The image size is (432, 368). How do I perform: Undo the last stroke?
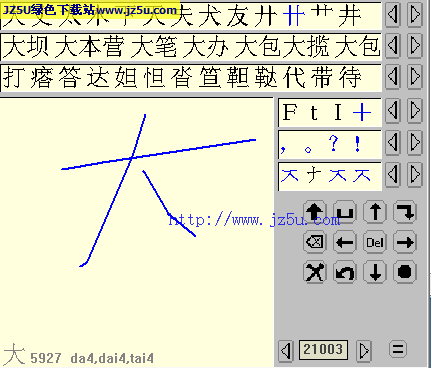[345, 272]
